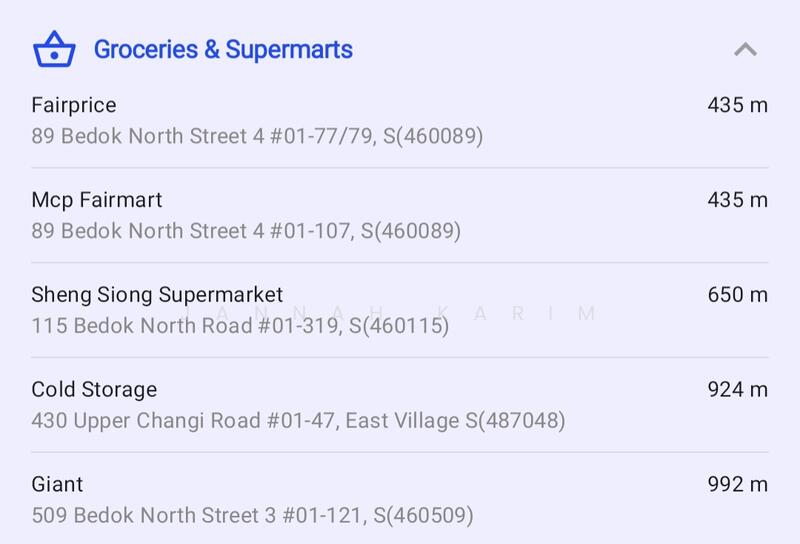Screen dimensions: 800x544
Task: Click the 992 m distance label
Action: coord(737,484)
